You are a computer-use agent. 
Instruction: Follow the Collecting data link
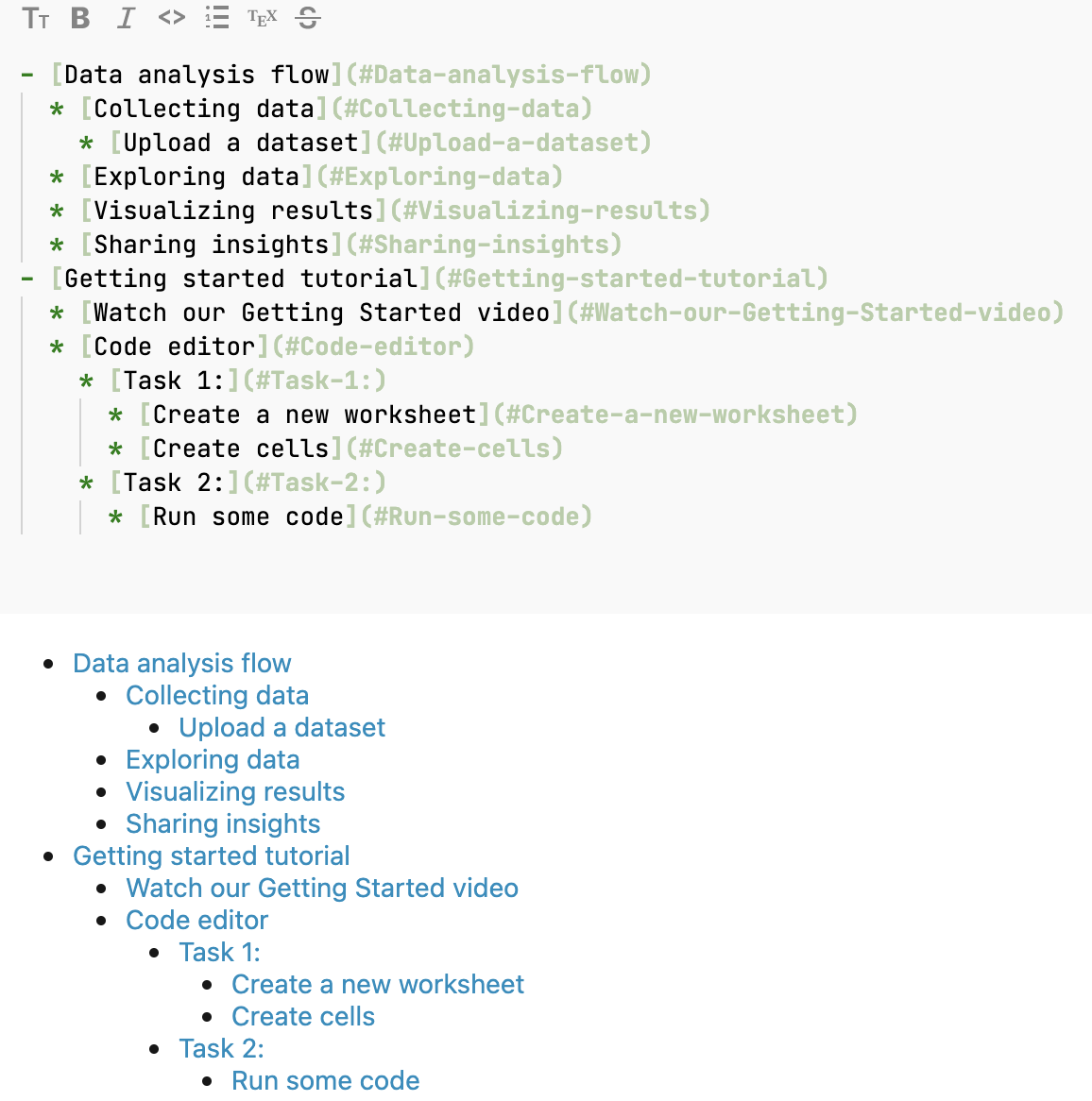tap(217, 695)
